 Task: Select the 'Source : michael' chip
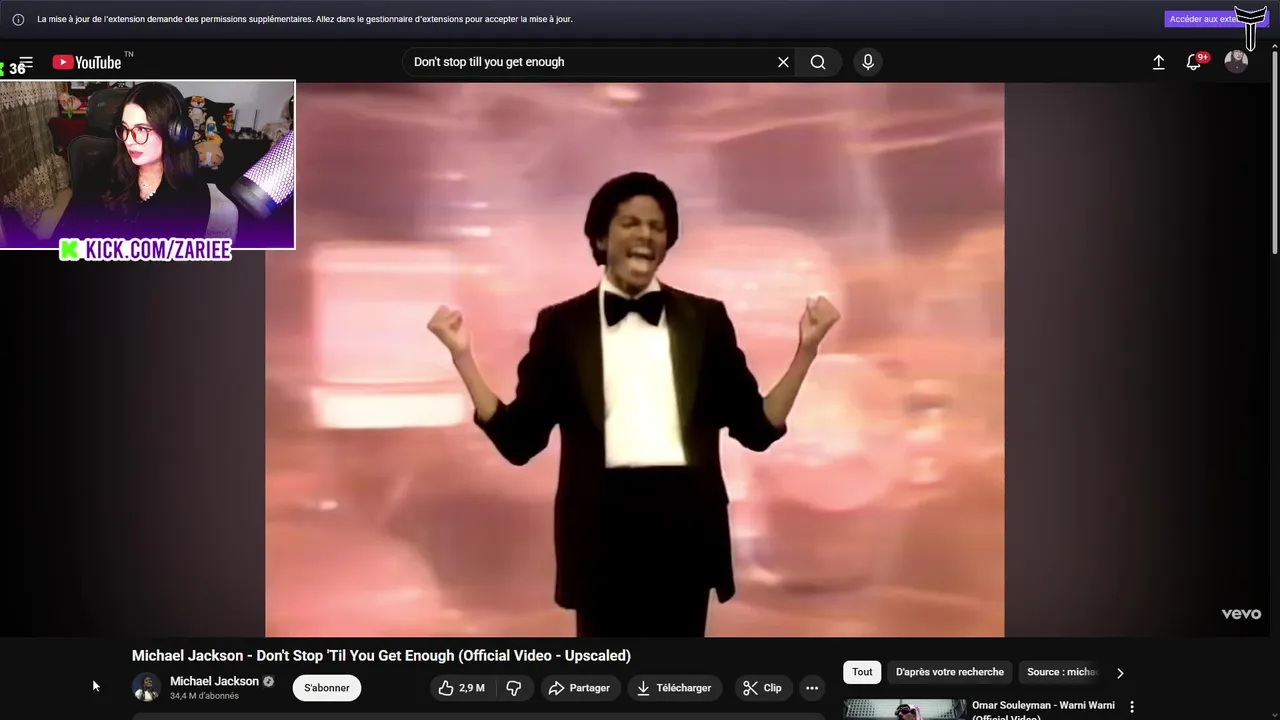[1062, 672]
